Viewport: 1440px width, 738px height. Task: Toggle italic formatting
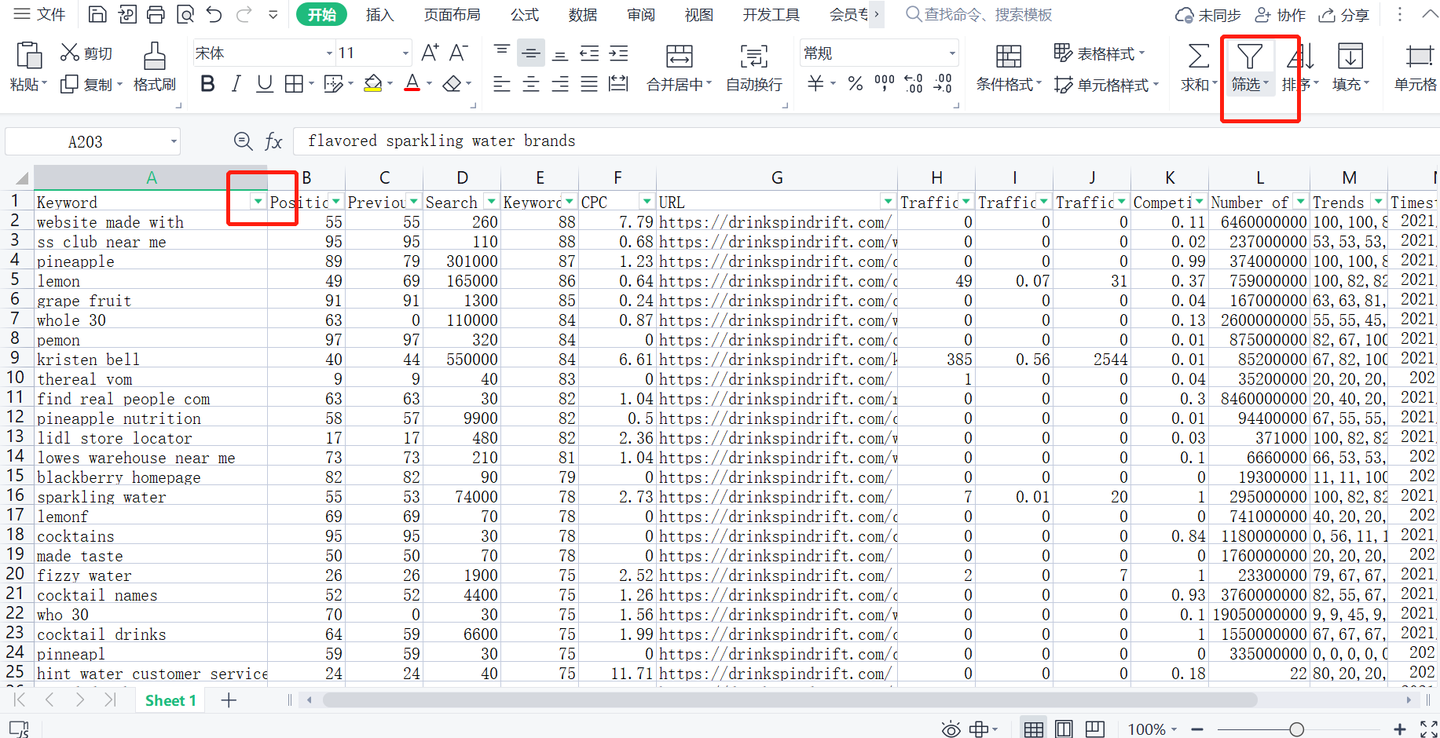[x=236, y=84]
